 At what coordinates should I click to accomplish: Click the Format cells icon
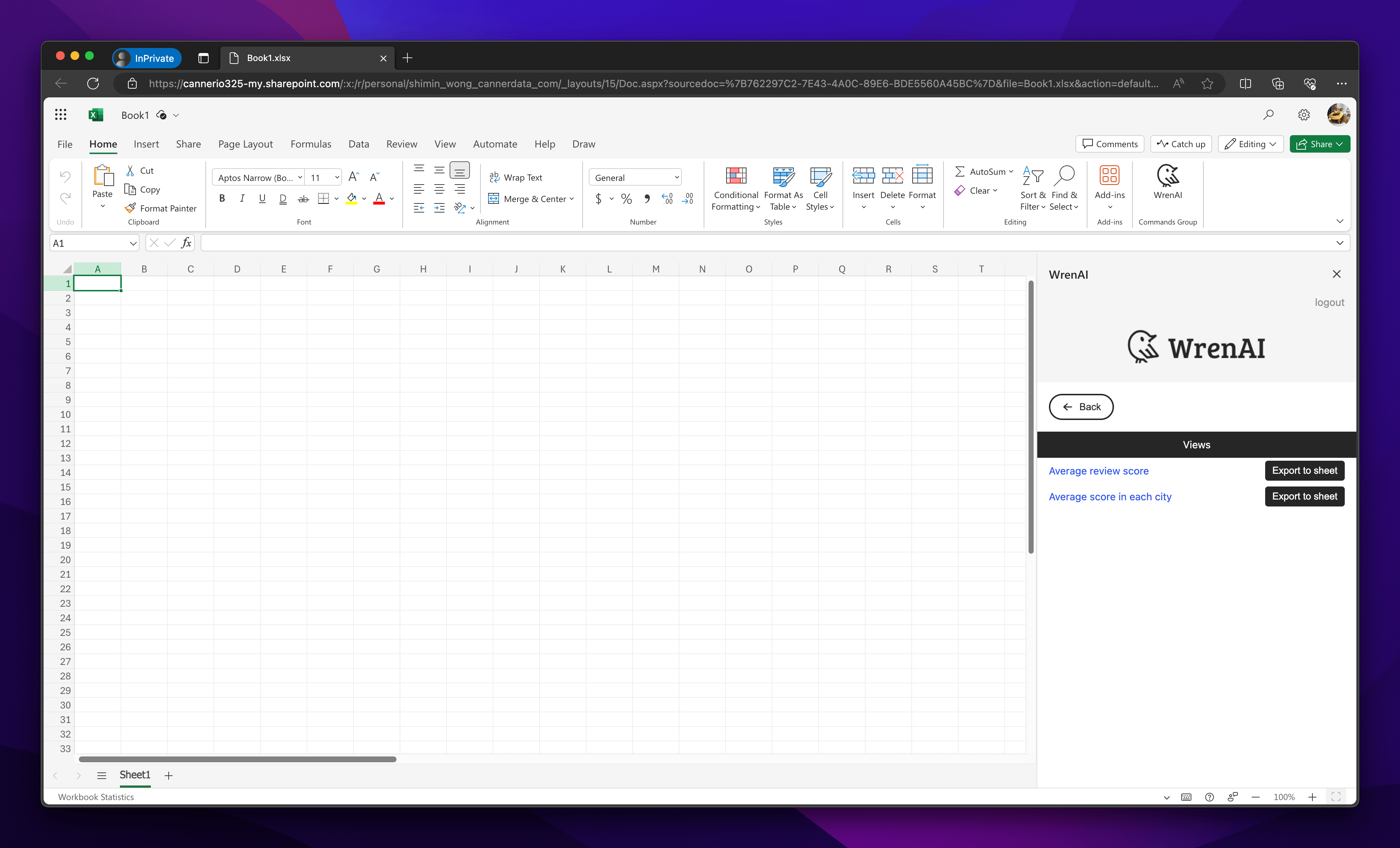coord(922,175)
